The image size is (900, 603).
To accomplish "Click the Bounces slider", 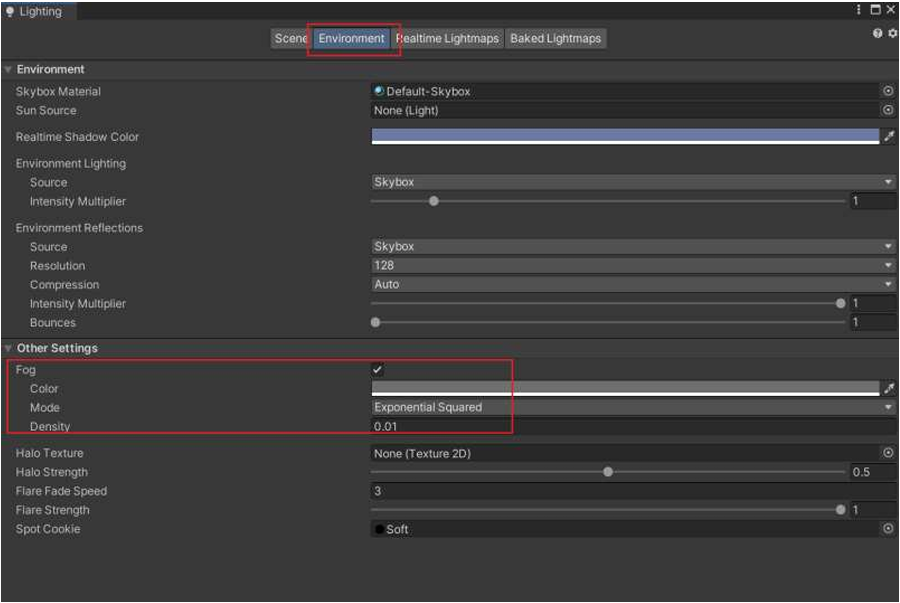I will 608,322.
